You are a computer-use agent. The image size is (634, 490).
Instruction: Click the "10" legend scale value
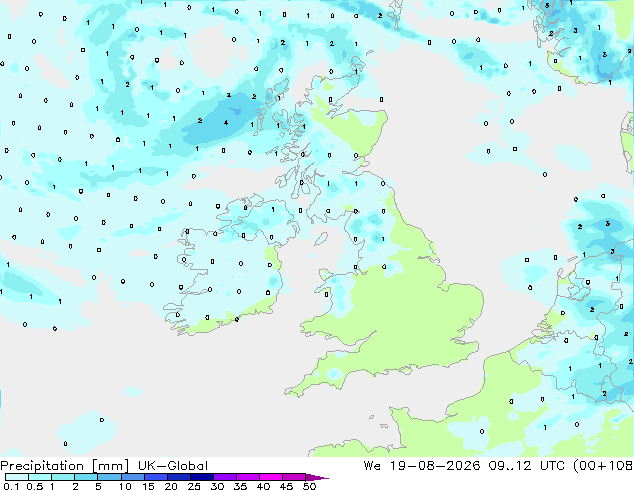(125, 486)
